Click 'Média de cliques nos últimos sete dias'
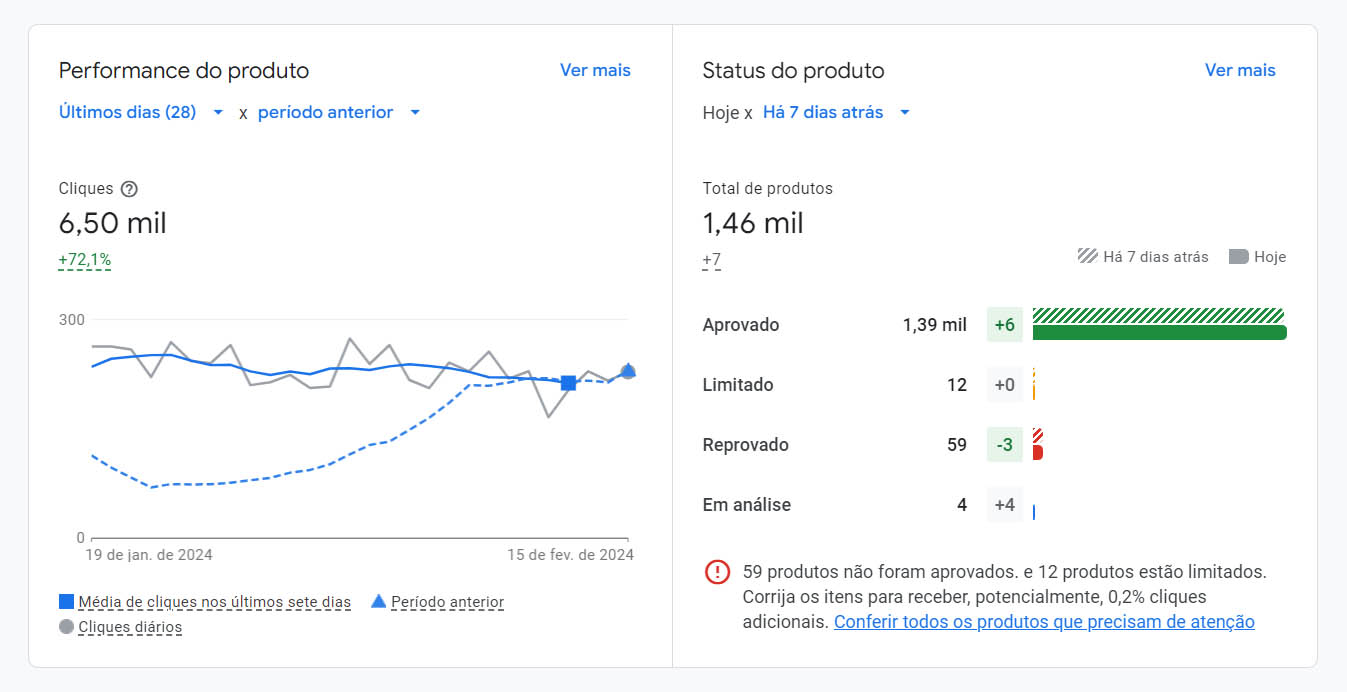The width and height of the screenshot is (1347, 692). [x=215, y=602]
